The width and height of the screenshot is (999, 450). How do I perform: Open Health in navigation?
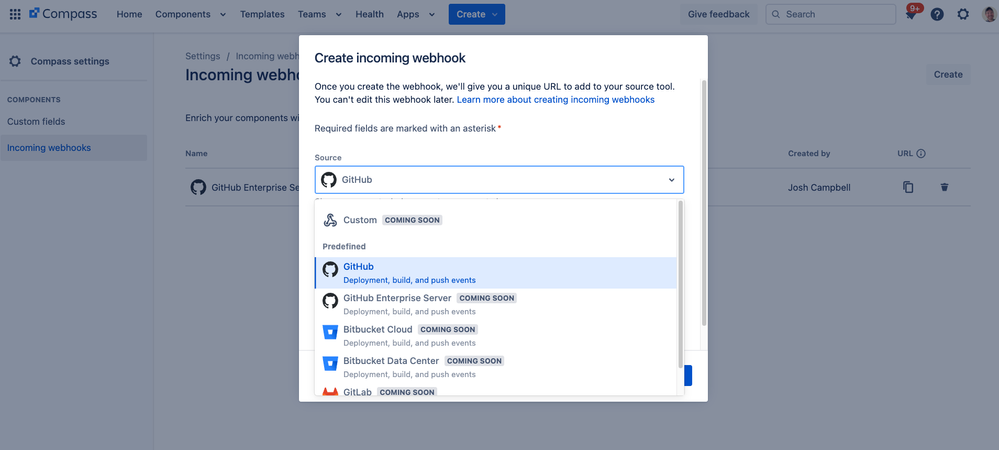(370, 14)
